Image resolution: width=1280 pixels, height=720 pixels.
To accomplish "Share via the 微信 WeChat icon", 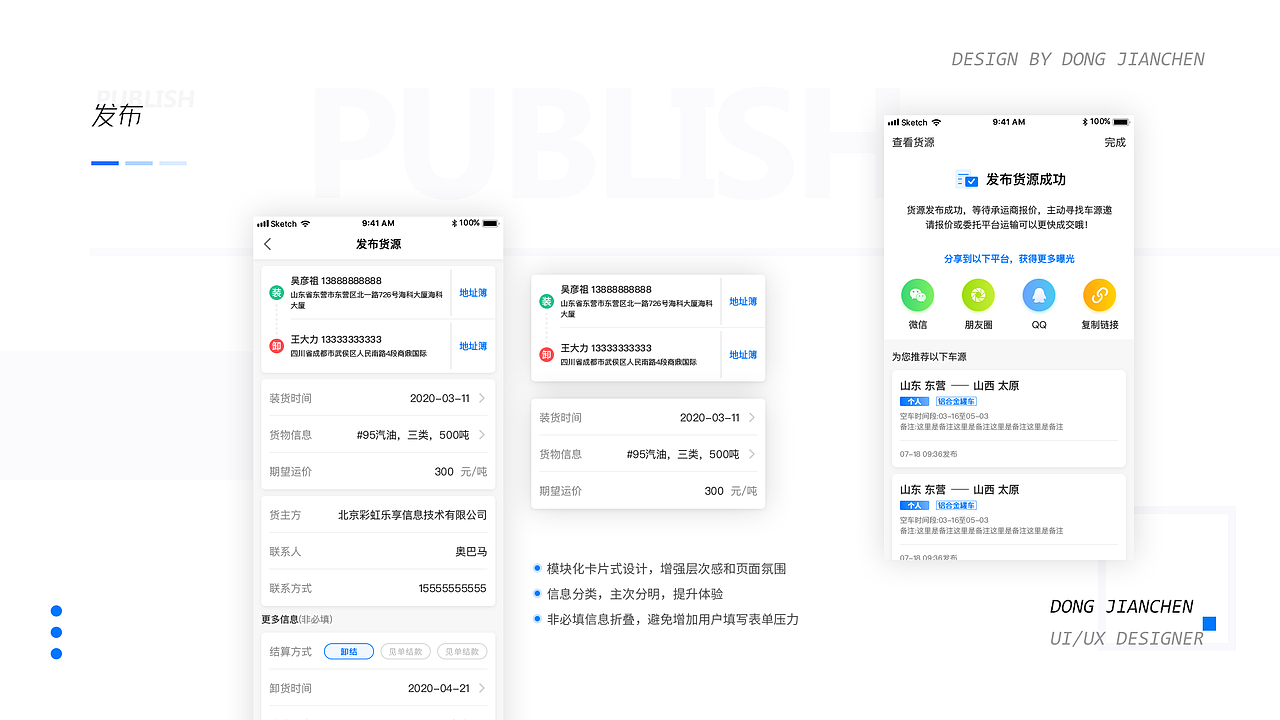I will (x=917, y=295).
